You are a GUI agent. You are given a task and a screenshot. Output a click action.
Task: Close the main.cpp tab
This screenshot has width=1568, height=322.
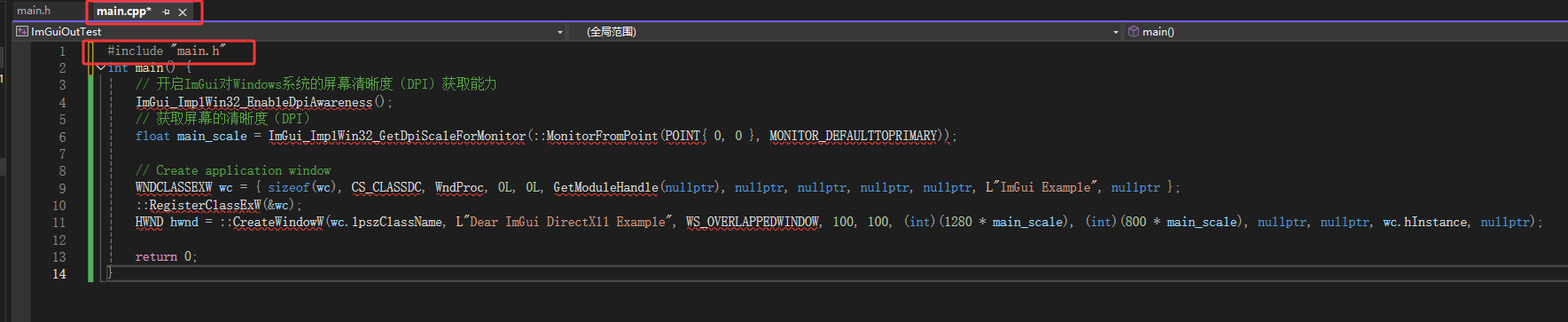(x=183, y=12)
